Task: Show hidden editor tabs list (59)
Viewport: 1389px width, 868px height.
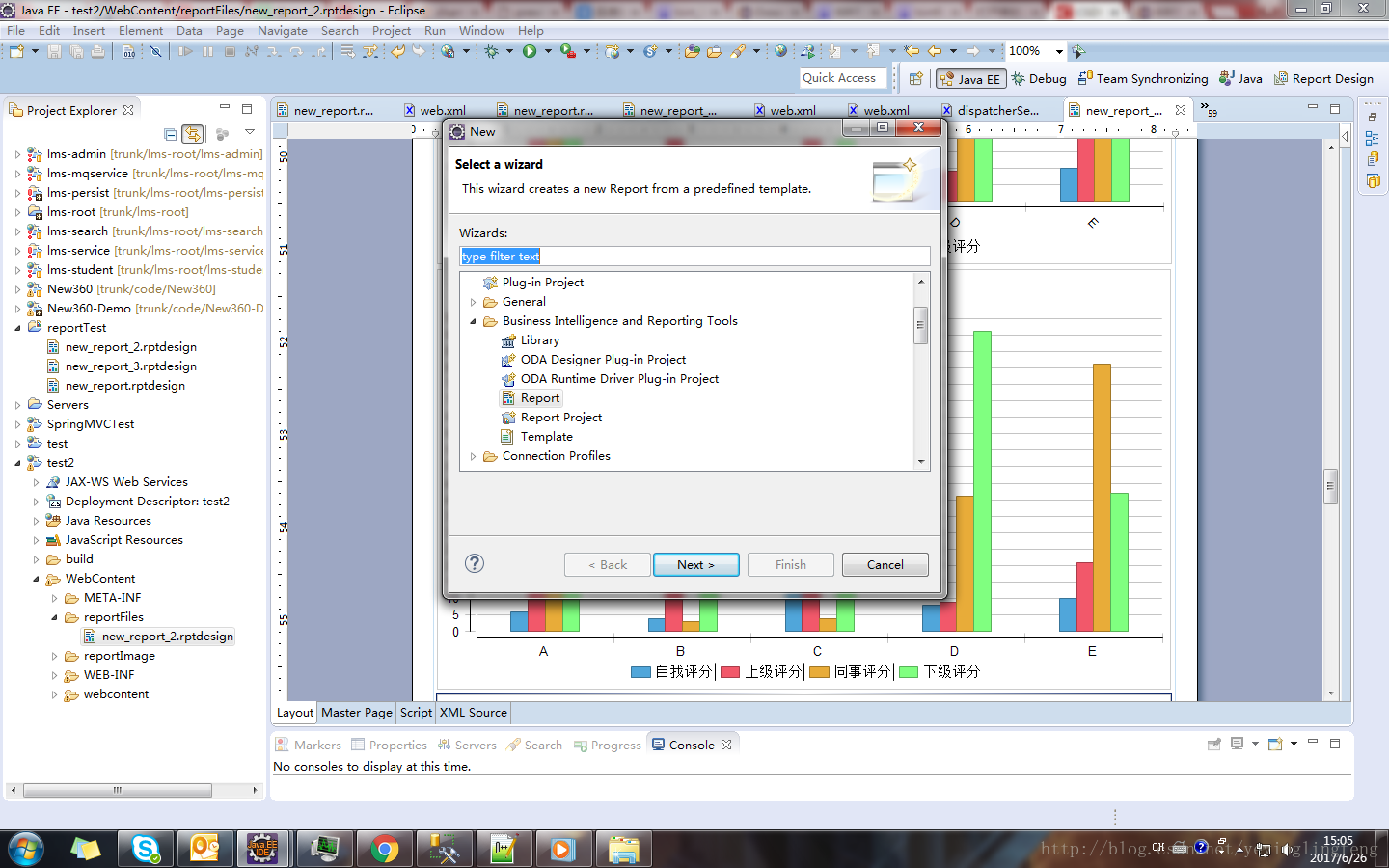Action: 1208,109
